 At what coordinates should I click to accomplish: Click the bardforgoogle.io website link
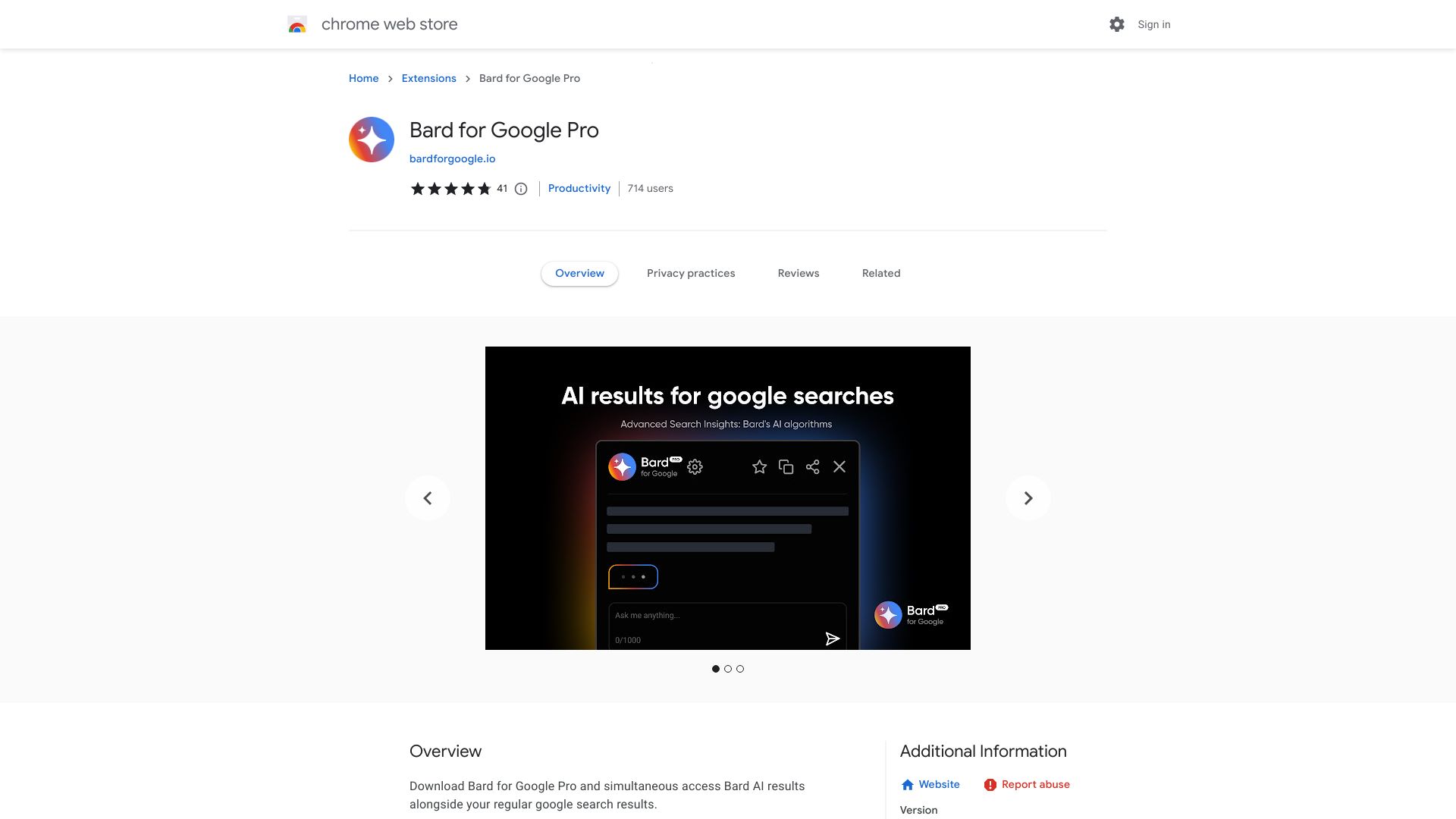click(452, 158)
